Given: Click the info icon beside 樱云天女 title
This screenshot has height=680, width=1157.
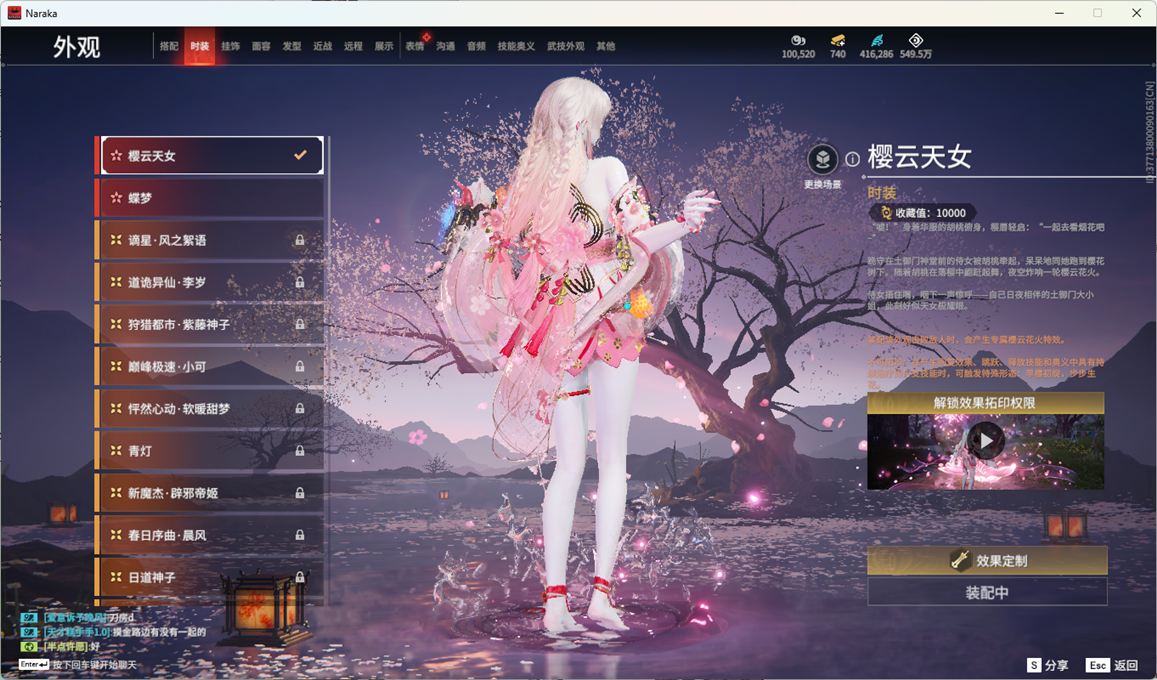Looking at the screenshot, I should pyautogui.click(x=852, y=158).
